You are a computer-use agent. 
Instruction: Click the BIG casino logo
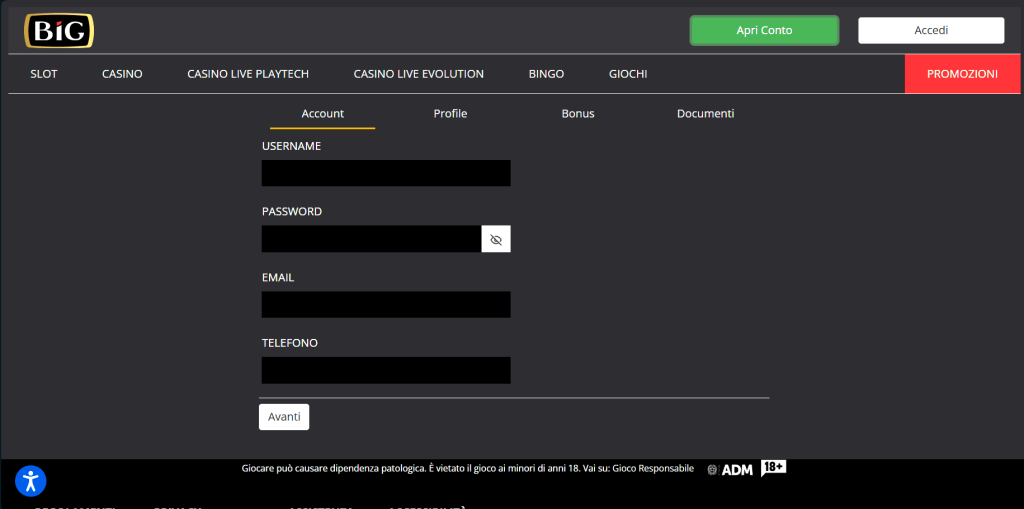59,31
